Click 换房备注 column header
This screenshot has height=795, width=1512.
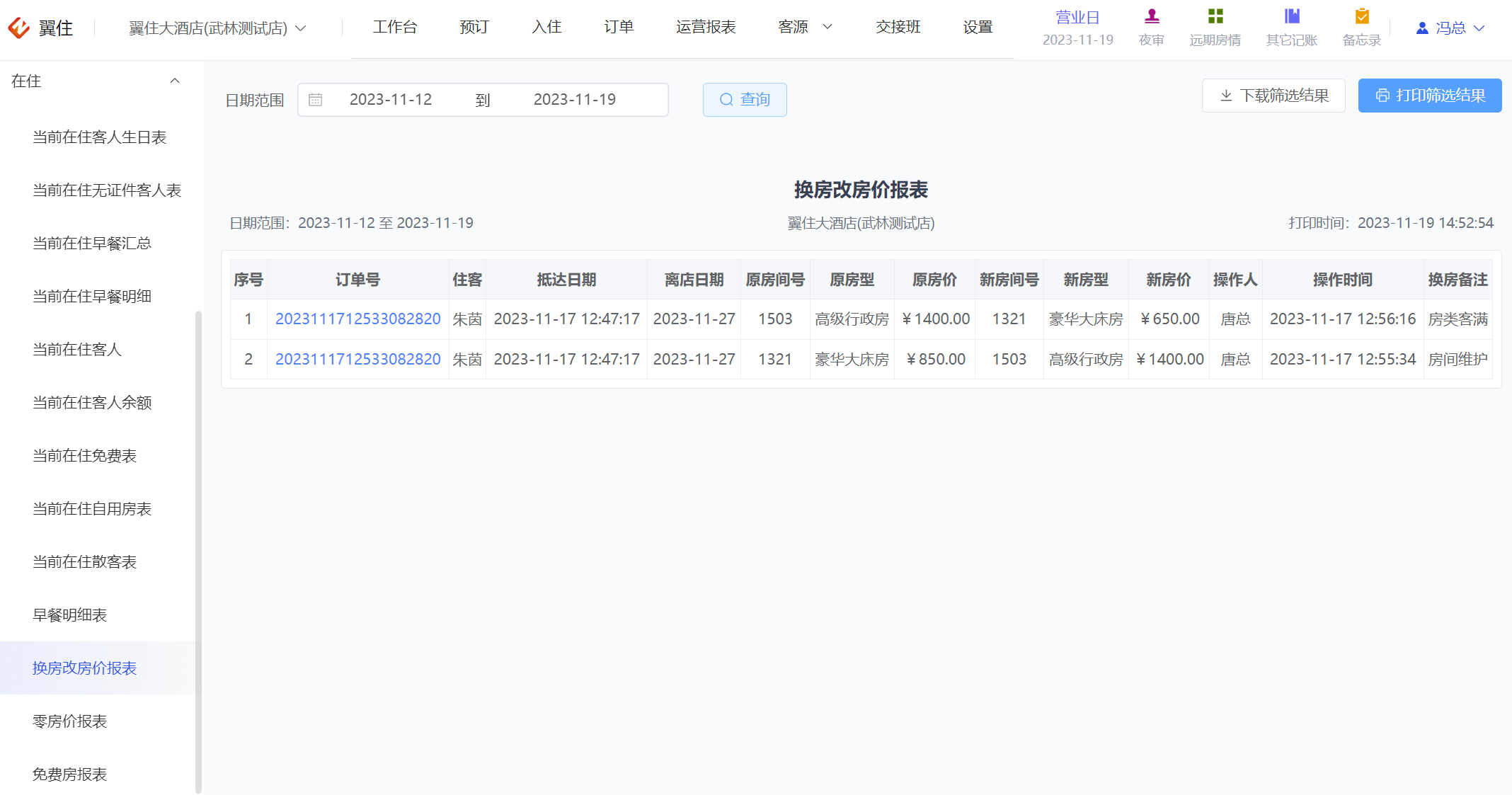(1458, 280)
